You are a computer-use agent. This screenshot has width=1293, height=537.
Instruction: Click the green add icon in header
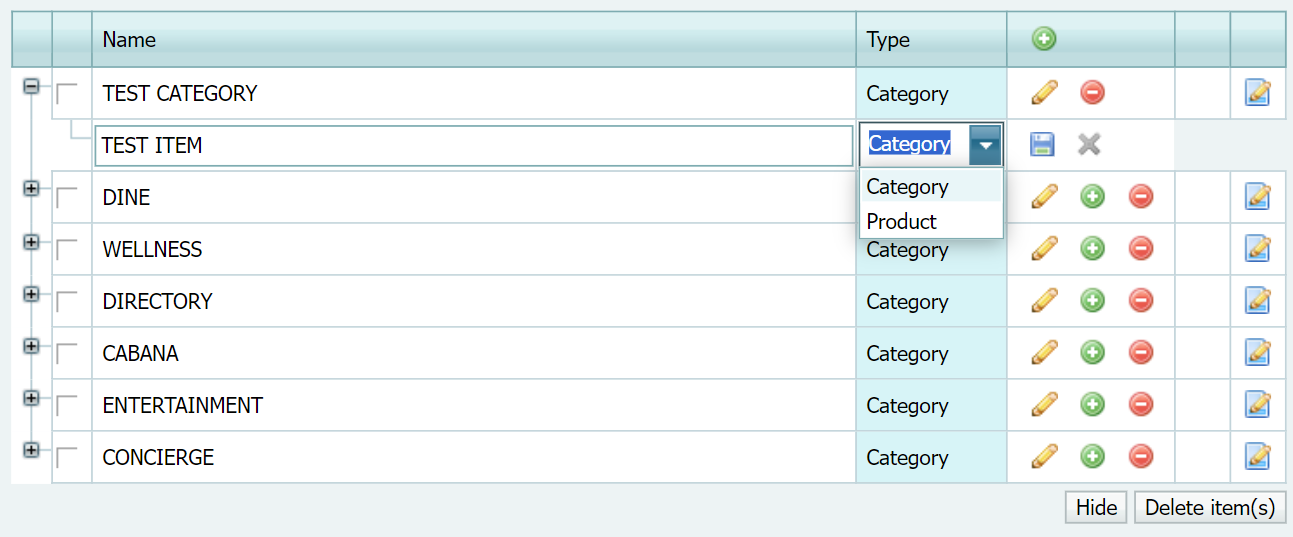(x=1044, y=39)
